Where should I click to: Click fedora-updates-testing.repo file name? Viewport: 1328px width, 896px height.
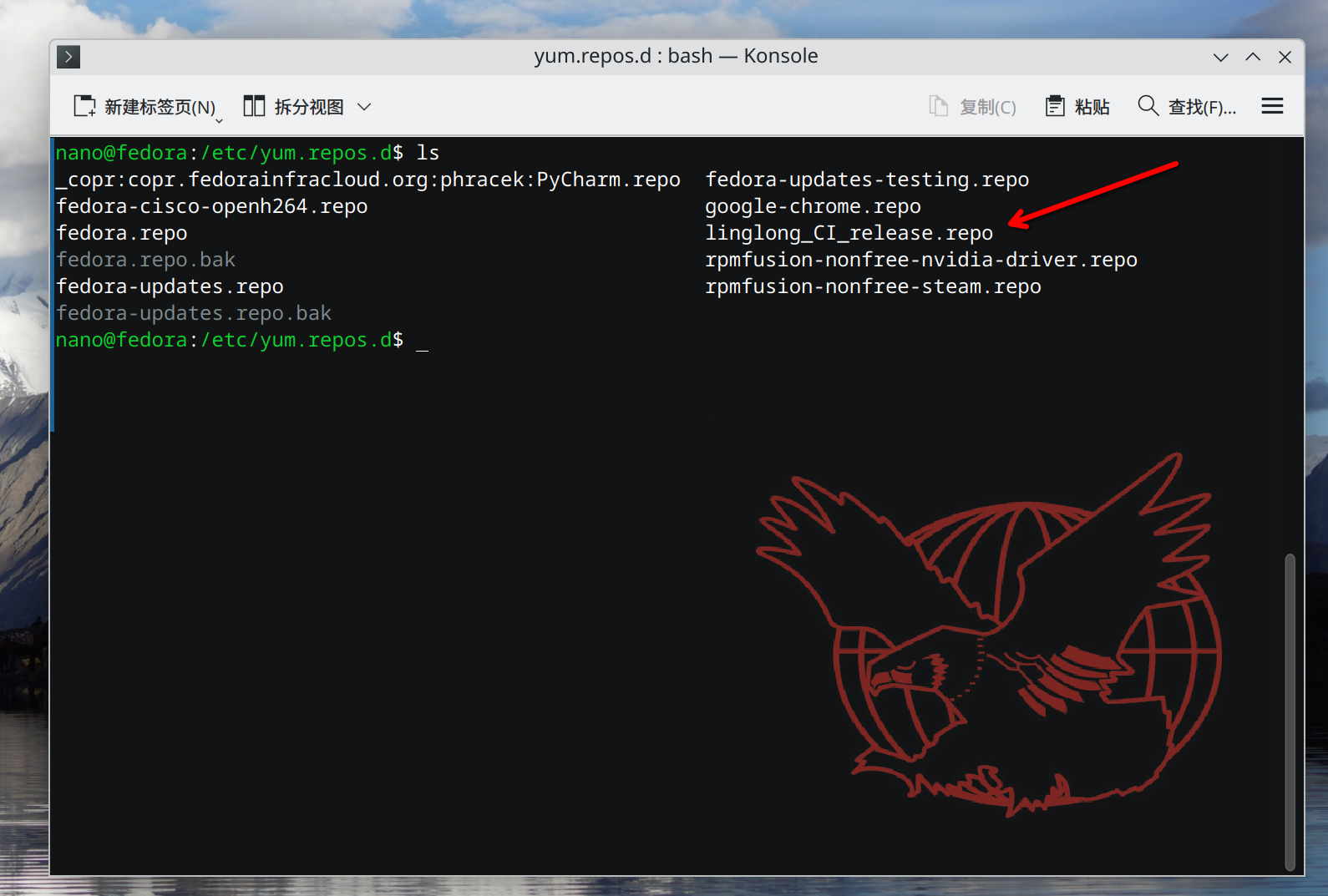tap(867, 180)
